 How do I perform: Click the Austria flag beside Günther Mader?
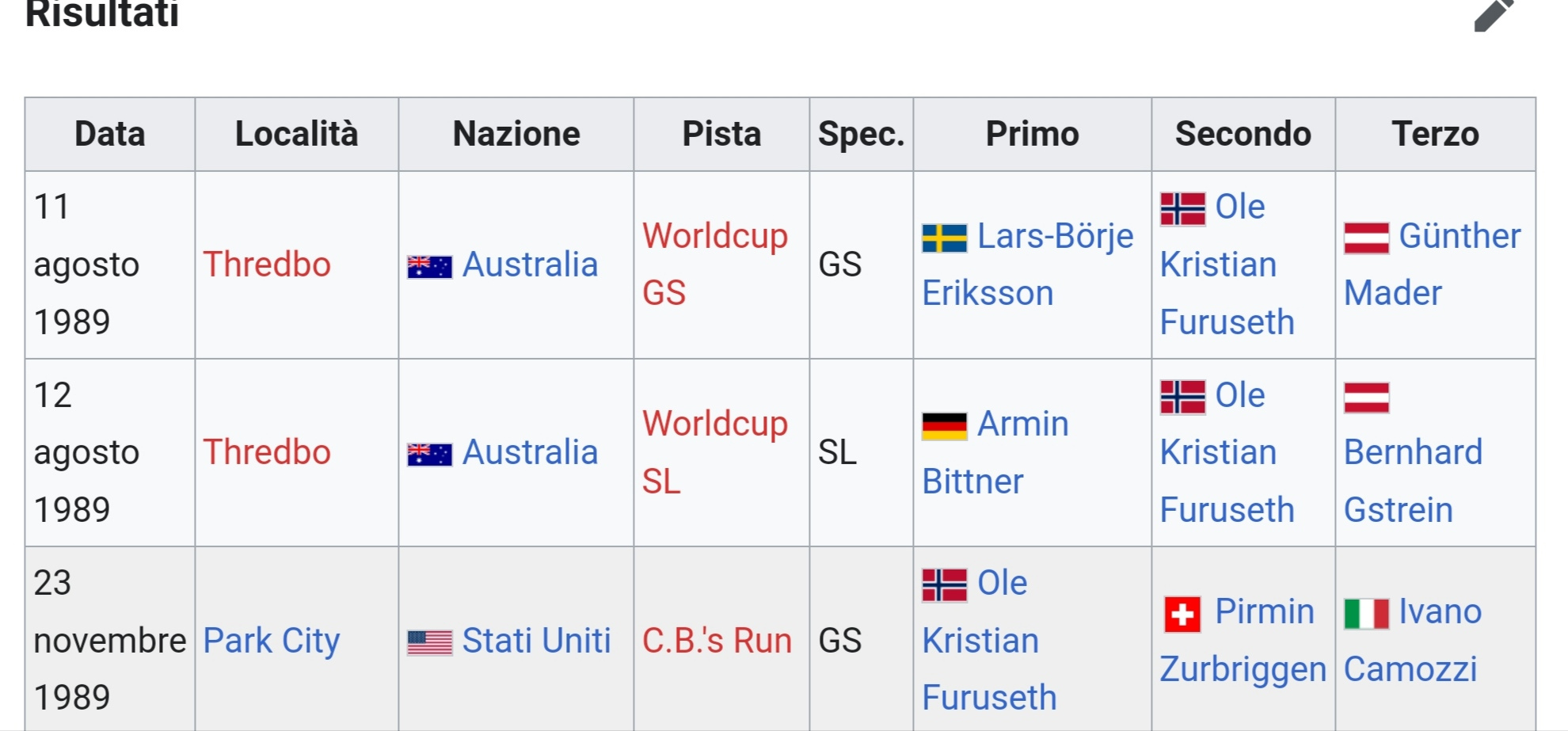pyautogui.click(x=1367, y=238)
